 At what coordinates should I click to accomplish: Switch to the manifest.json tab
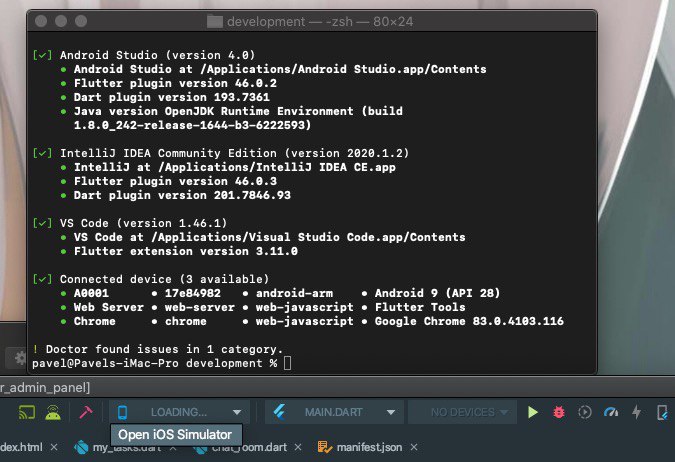tap(369, 447)
